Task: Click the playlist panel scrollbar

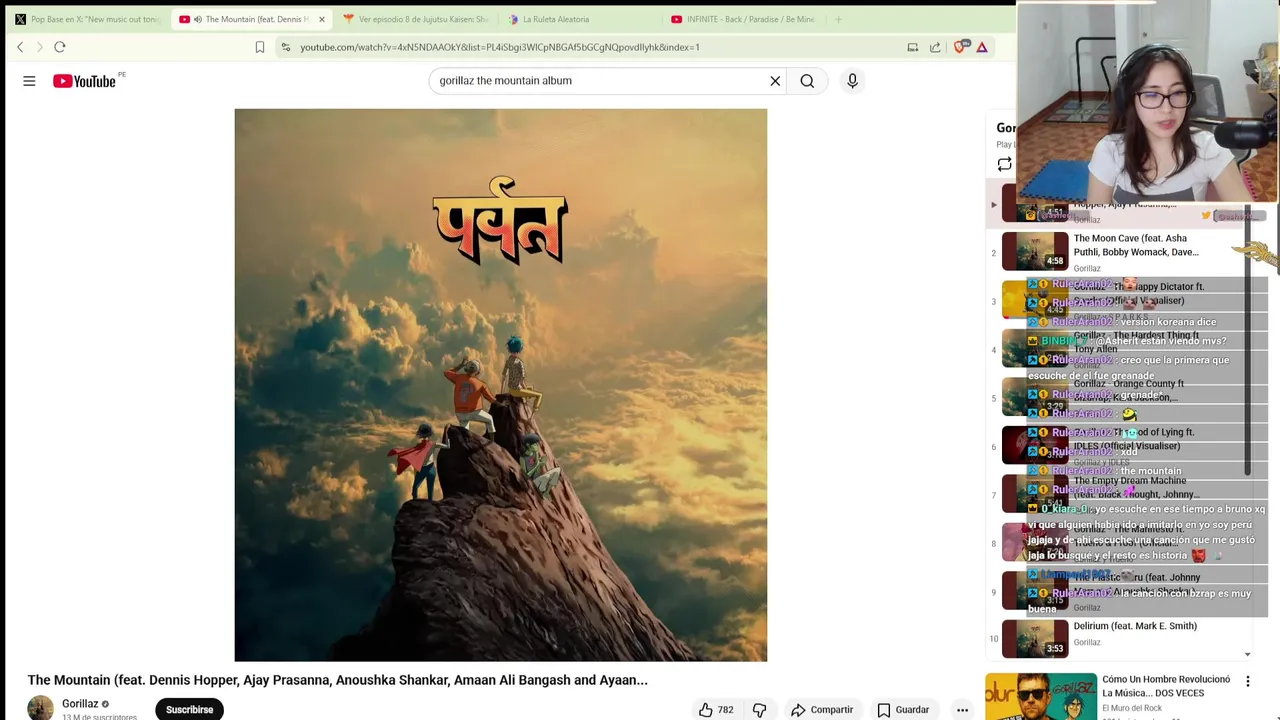Action: [1247, 340]
